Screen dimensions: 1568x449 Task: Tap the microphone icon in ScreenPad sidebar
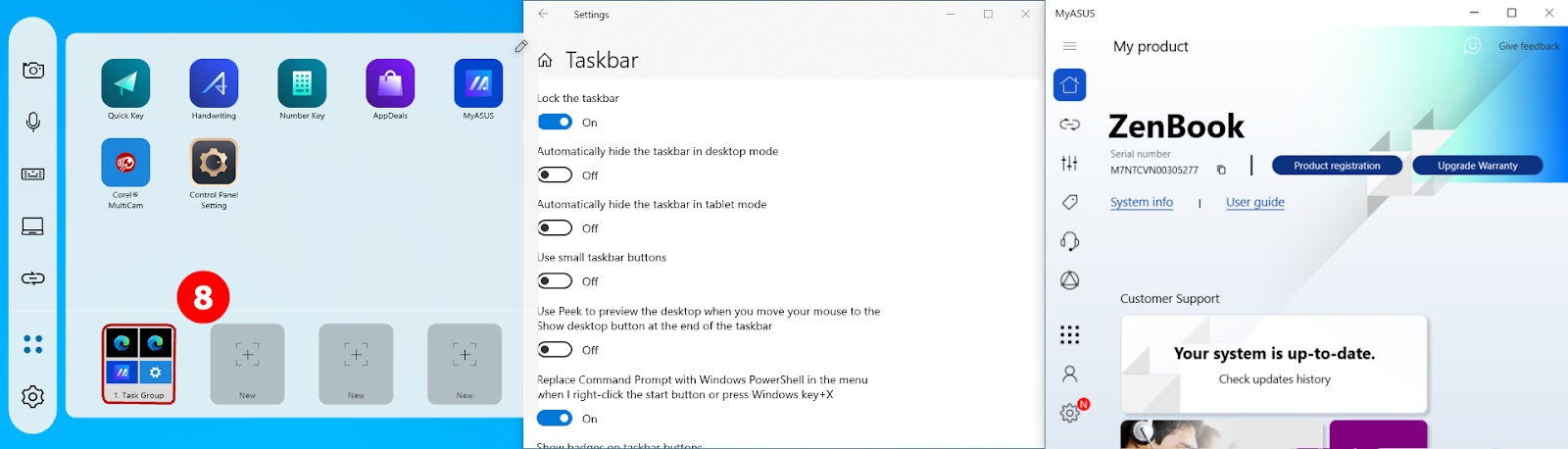[x=33, y=122]
